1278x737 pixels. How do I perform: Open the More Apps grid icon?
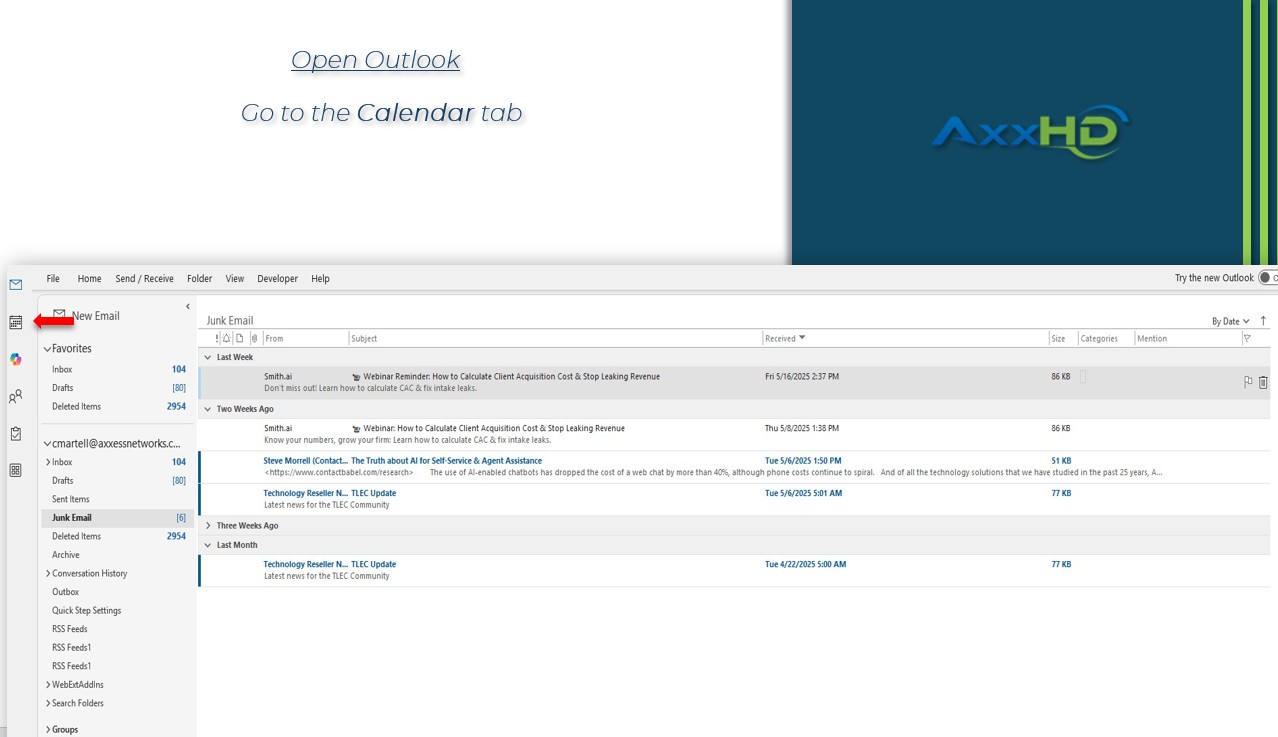coord(16,470)
